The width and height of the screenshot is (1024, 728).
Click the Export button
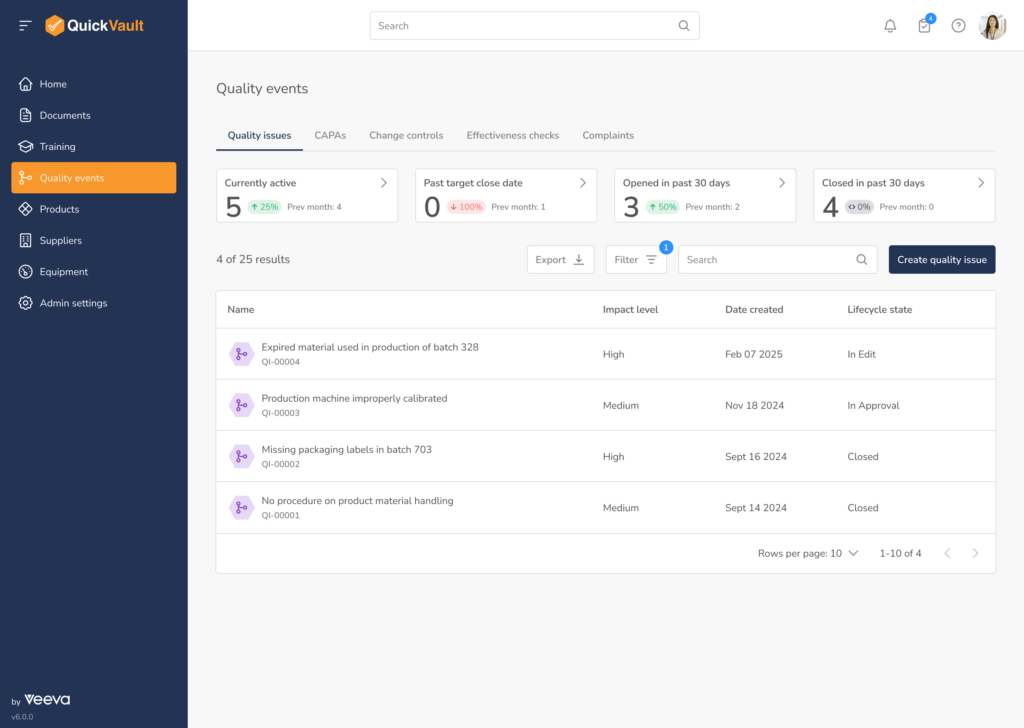click(560, 260)
